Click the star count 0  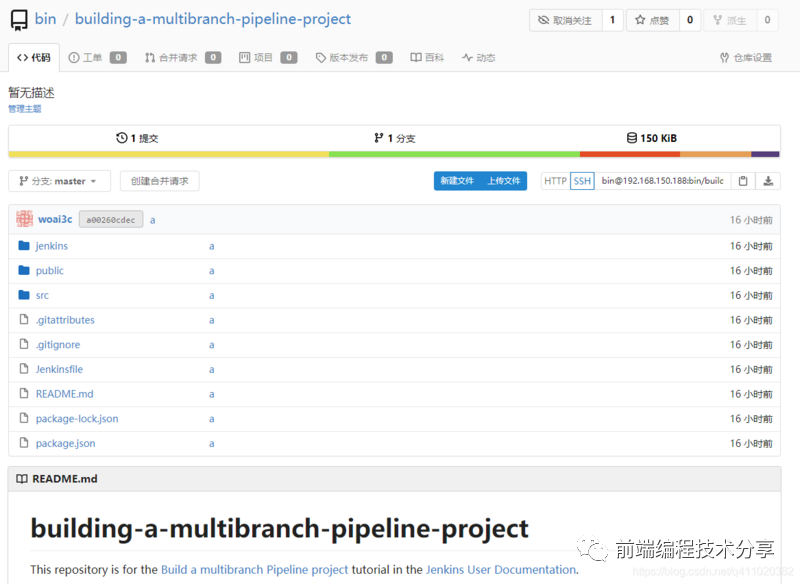click(x=690, y=20)
